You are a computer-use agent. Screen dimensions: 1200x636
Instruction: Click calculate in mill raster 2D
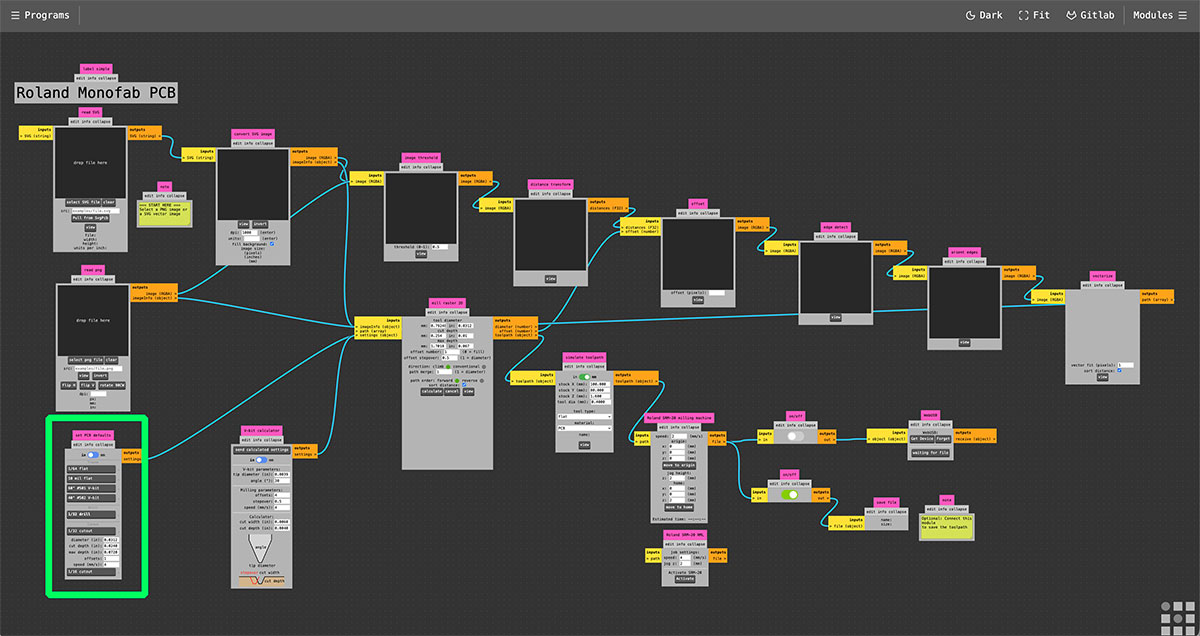tap(432, 392)
